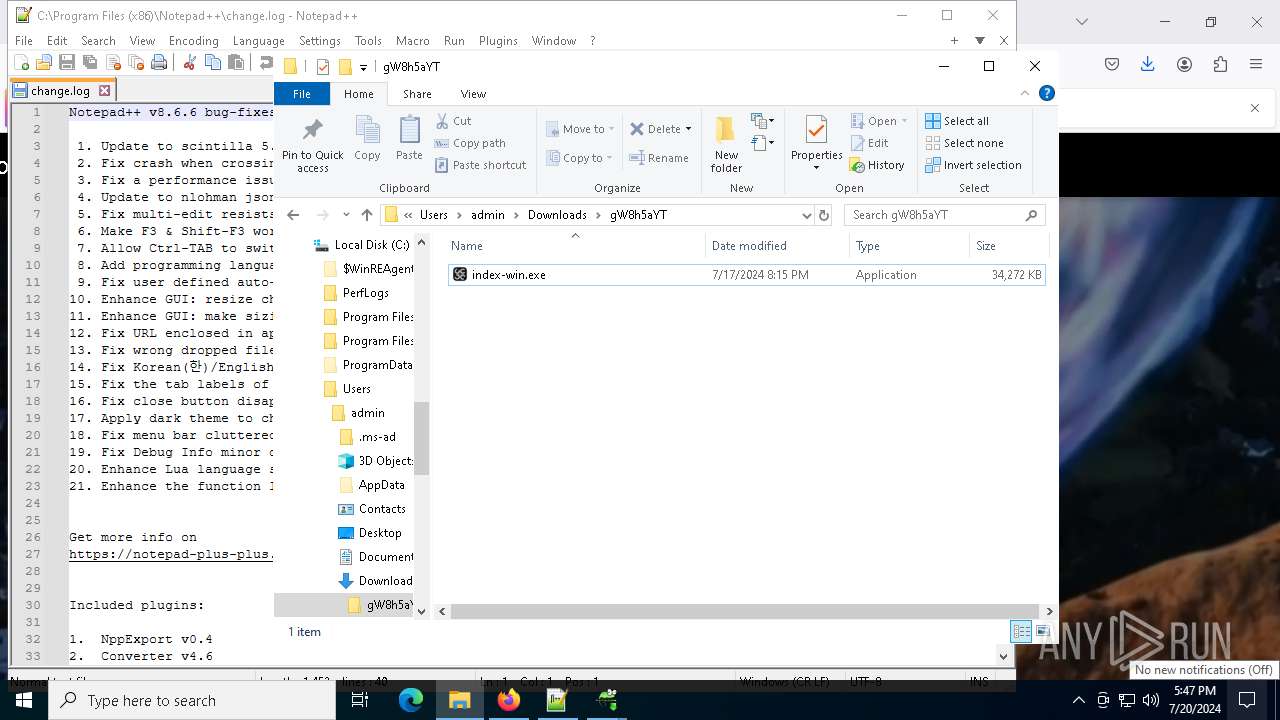This screenshot has width=1280, height=720.
Task: Open Explorer File tab
Action: click(301, 94)
